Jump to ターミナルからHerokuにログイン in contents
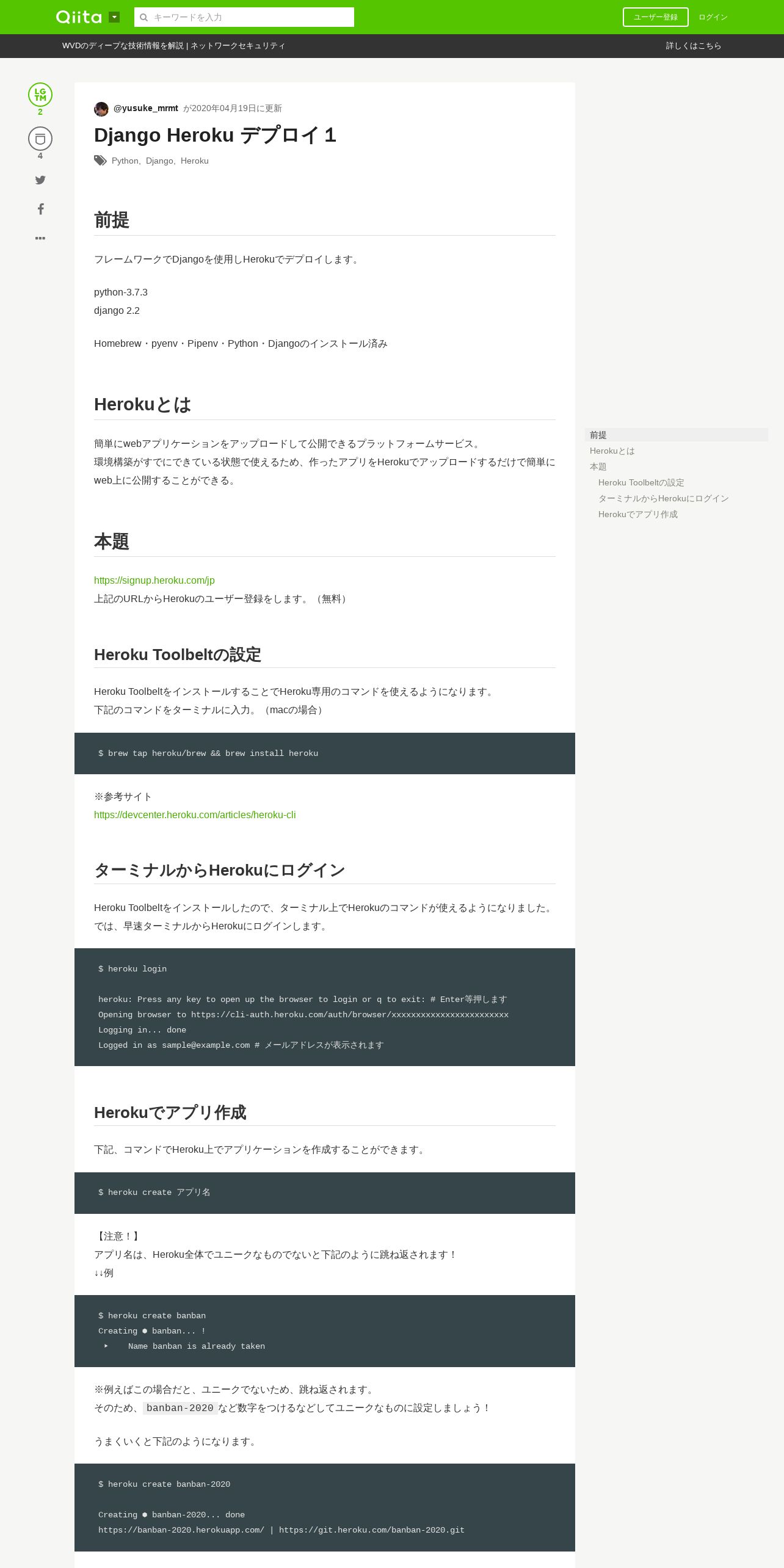Viewport: 784px width, 1568px height. pyautogui.click(x=664, y=498)
